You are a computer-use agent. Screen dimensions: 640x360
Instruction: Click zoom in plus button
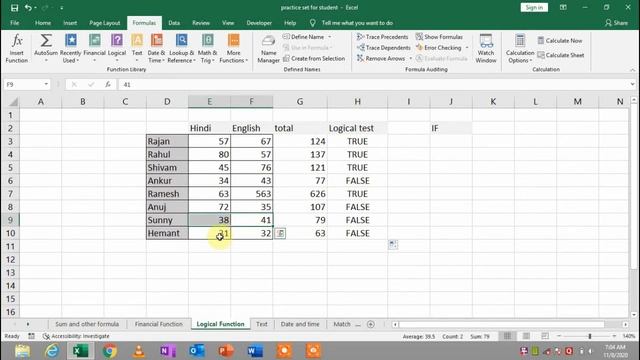614,336
